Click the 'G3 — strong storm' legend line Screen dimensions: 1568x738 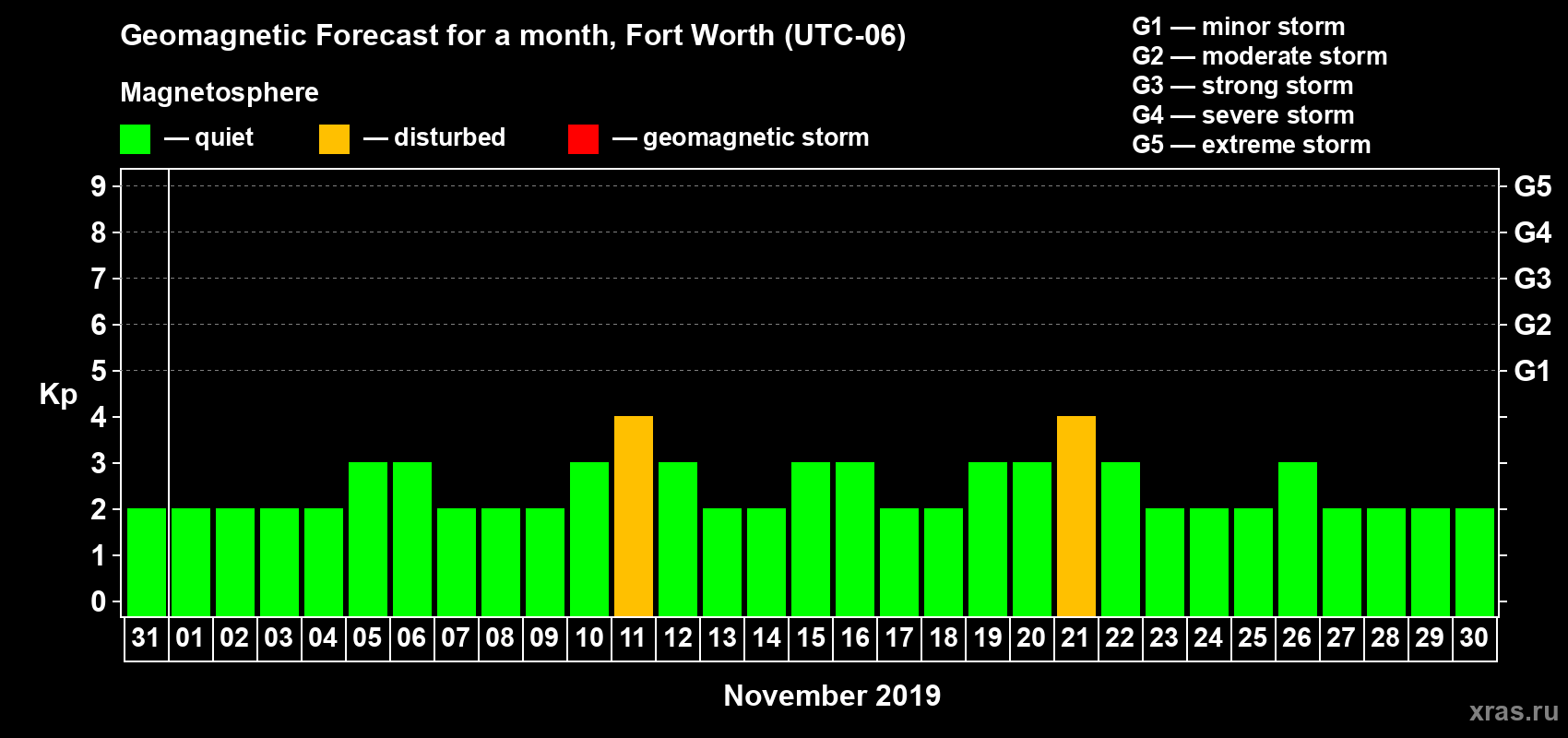coord(1242,86)
